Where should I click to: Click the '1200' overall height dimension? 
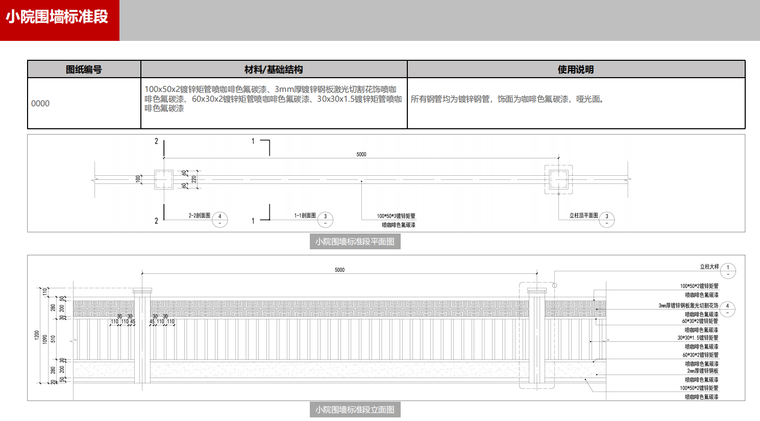[36, 335]
